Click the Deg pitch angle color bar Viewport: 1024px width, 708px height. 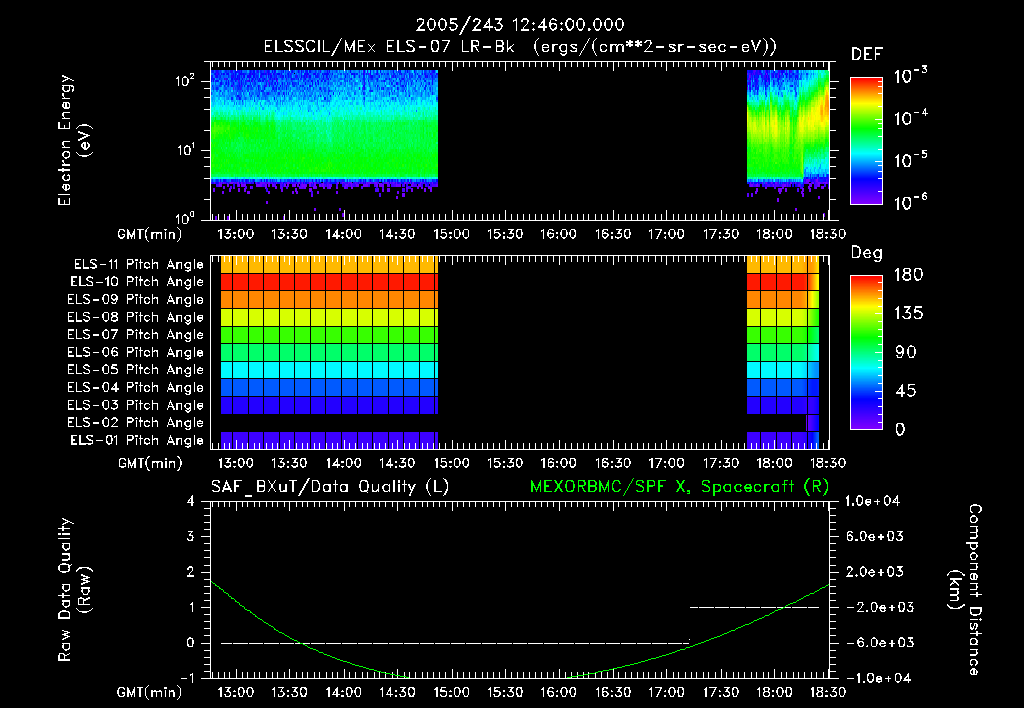pos(867,353)
